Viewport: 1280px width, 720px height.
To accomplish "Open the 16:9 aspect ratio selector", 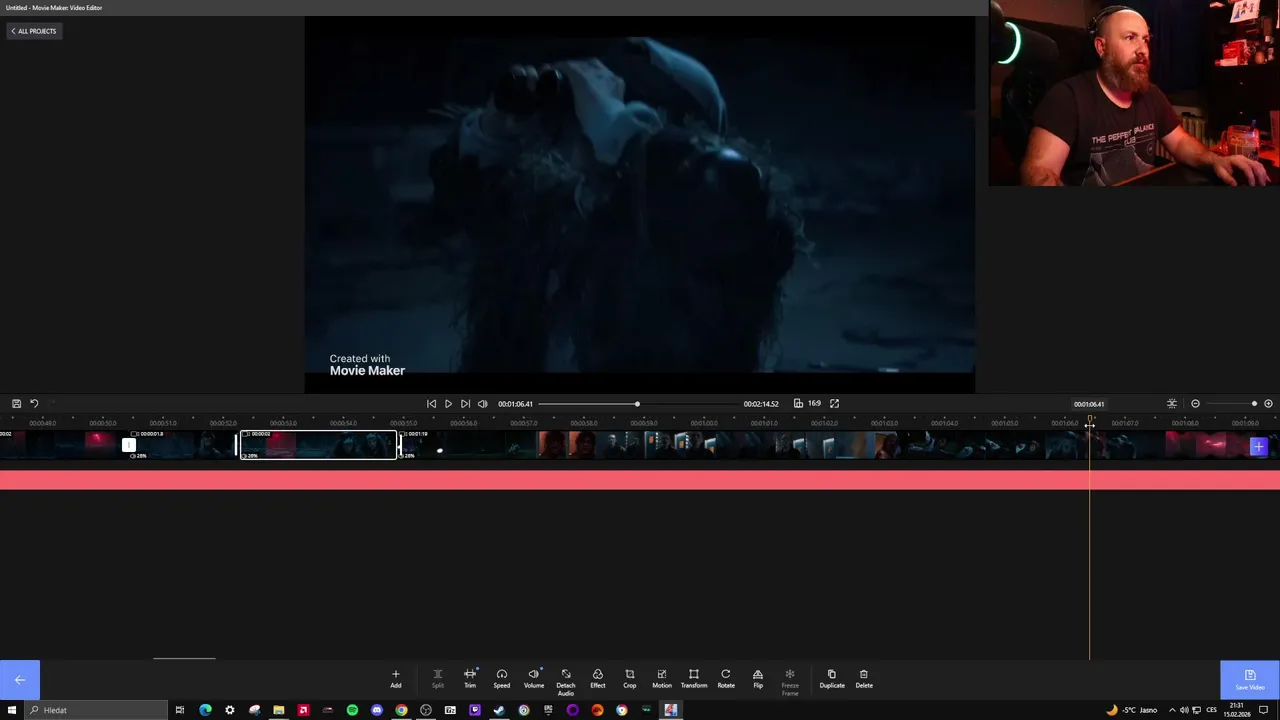I will (x=808, y=403).
